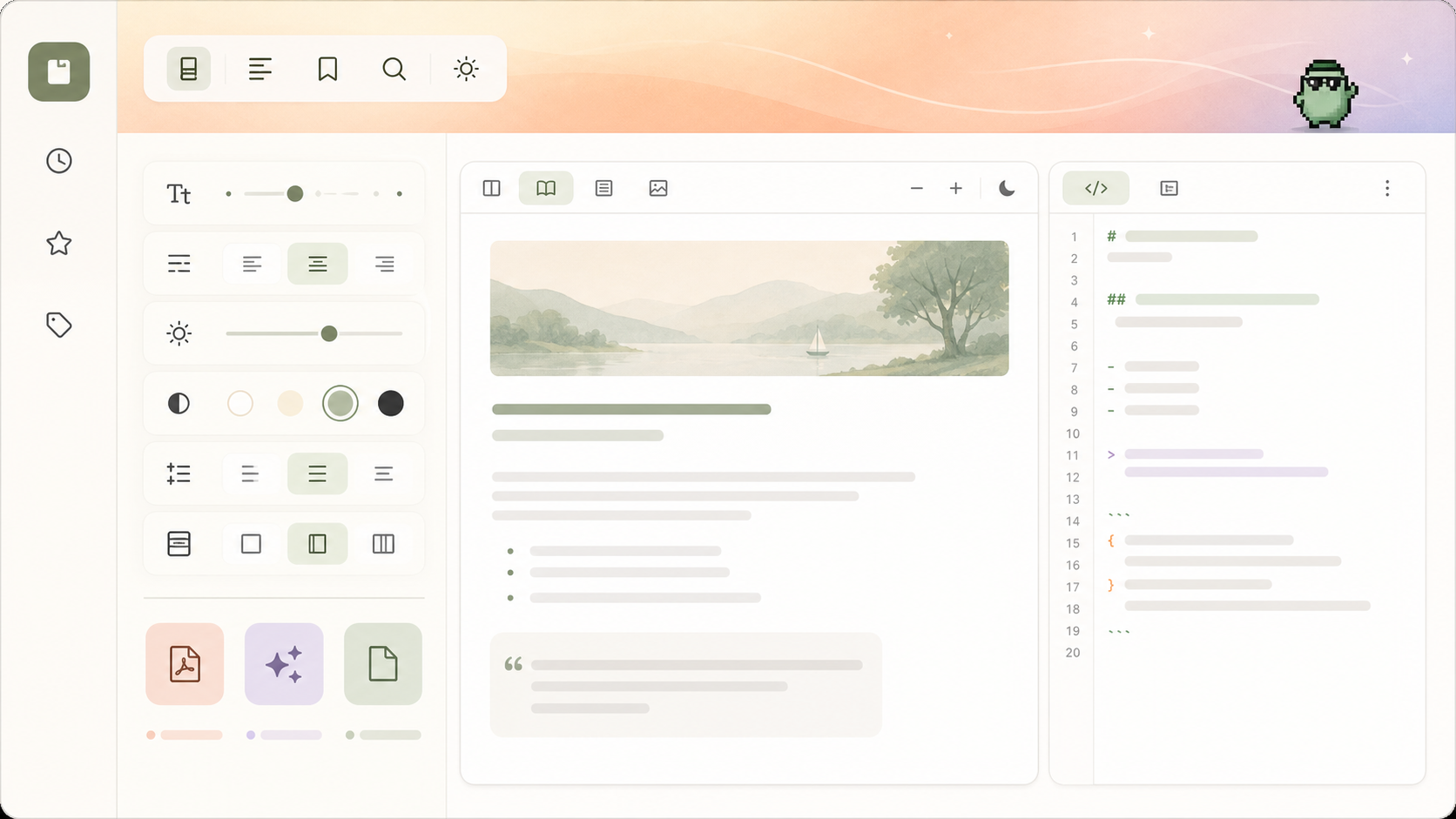Select tight line spacing option

[251, 473]
